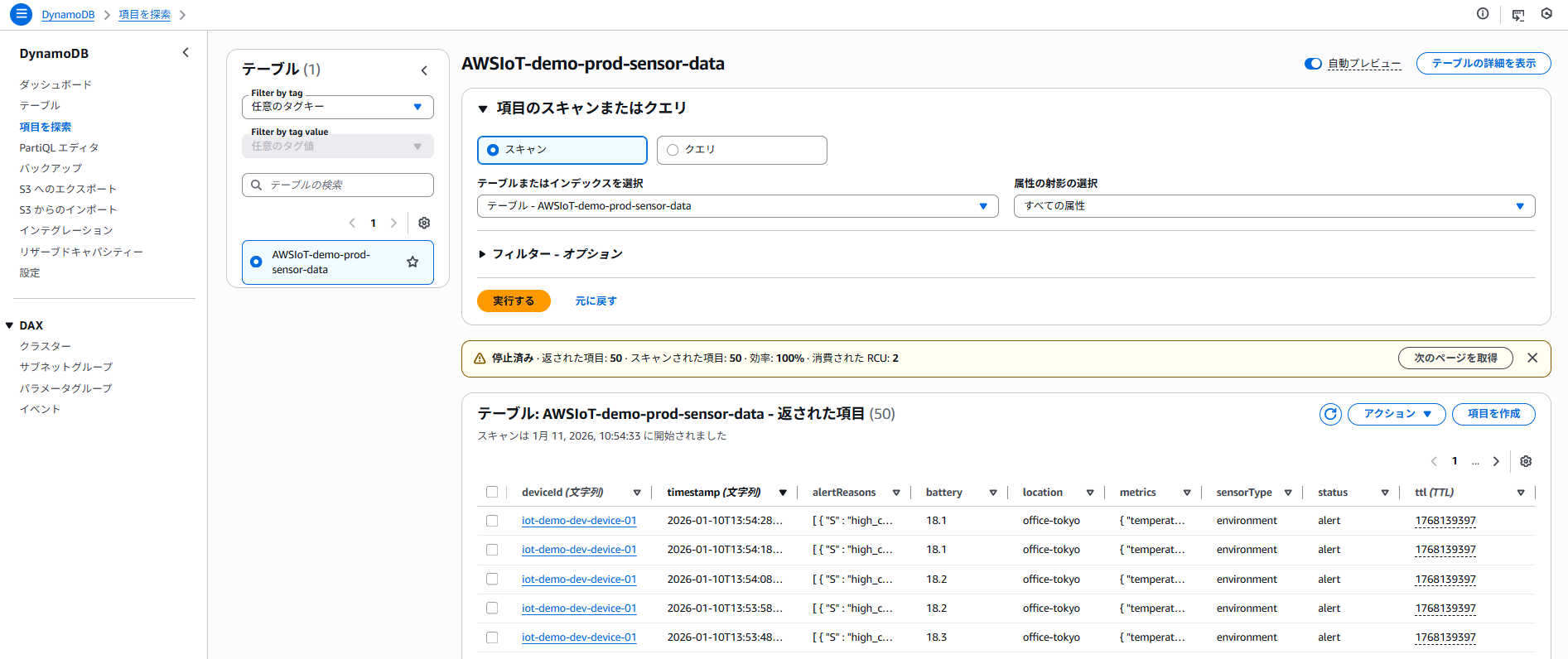This screenshot has width=1568, height=659.
Task: Click DynamoDB breadcrumb link
Action: pos(68,15)
